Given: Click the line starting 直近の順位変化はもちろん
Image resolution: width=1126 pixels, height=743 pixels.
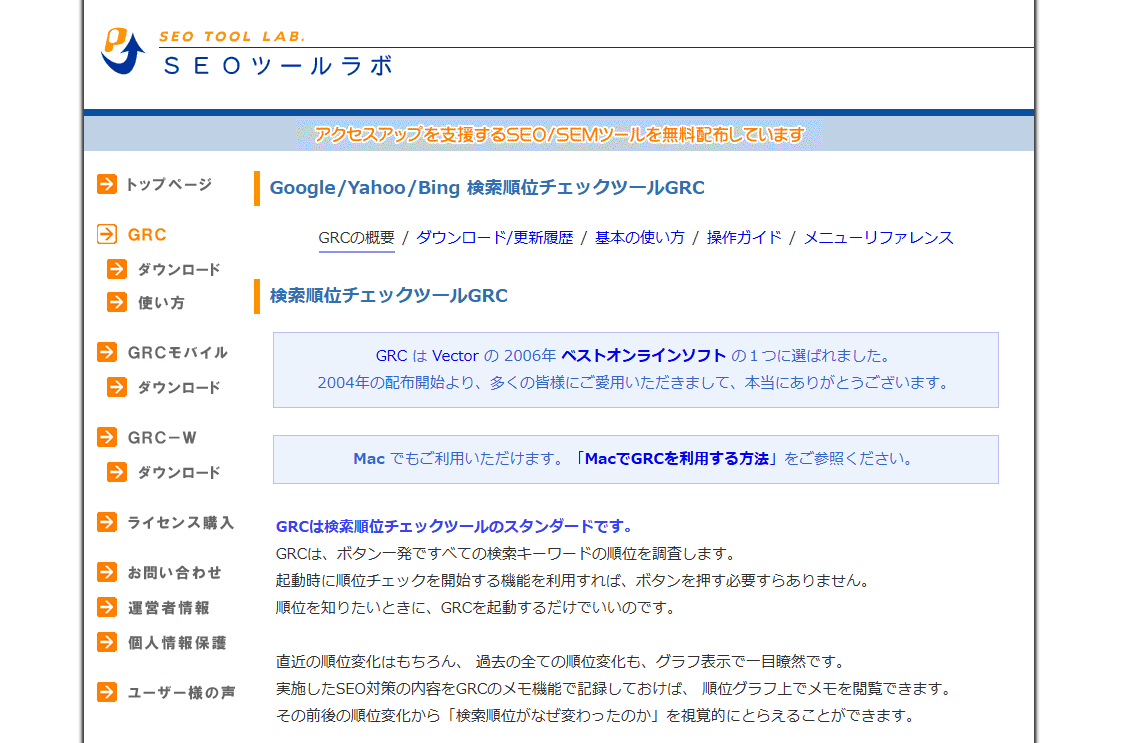Looking at the screenshot, I should [x=562, y=661].
